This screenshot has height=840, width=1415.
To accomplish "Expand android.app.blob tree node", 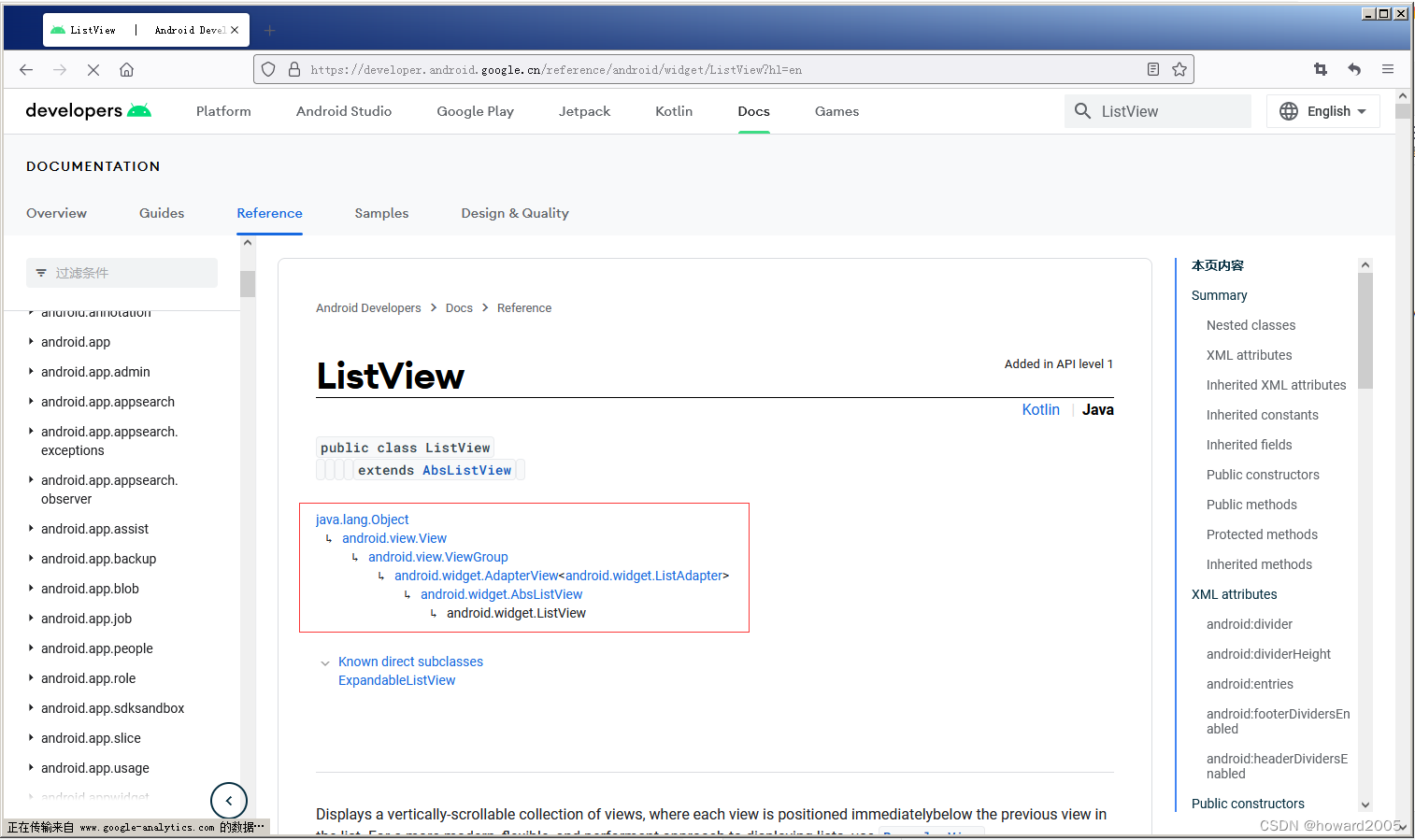I will 31,589.
